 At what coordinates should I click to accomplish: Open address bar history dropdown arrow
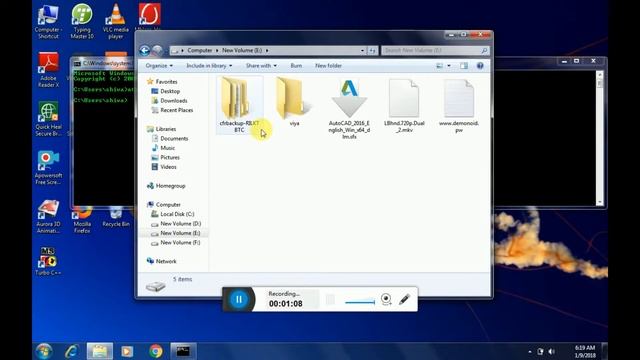pyautogui.click(x=362, y=51)
